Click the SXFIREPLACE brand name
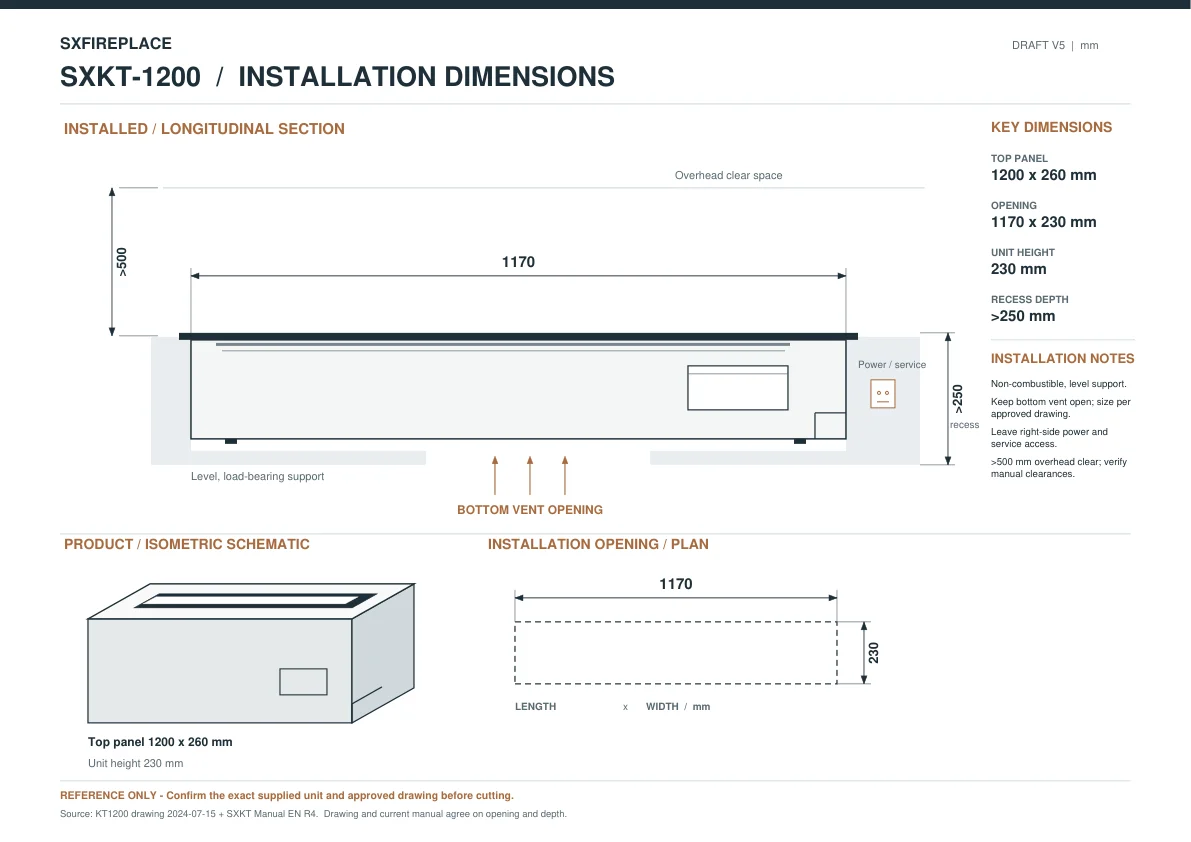The width and height of the screenshot is (1191, 842). [116, 43]
